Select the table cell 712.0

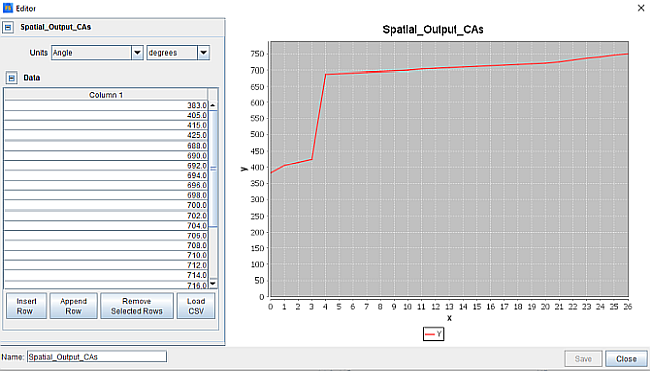[106, 265]
